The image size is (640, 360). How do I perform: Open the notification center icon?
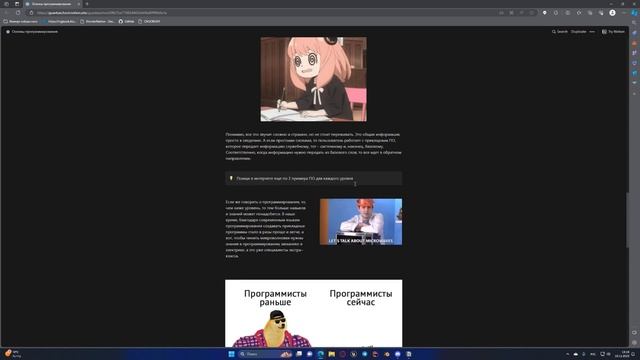click(x=634, y=354)
